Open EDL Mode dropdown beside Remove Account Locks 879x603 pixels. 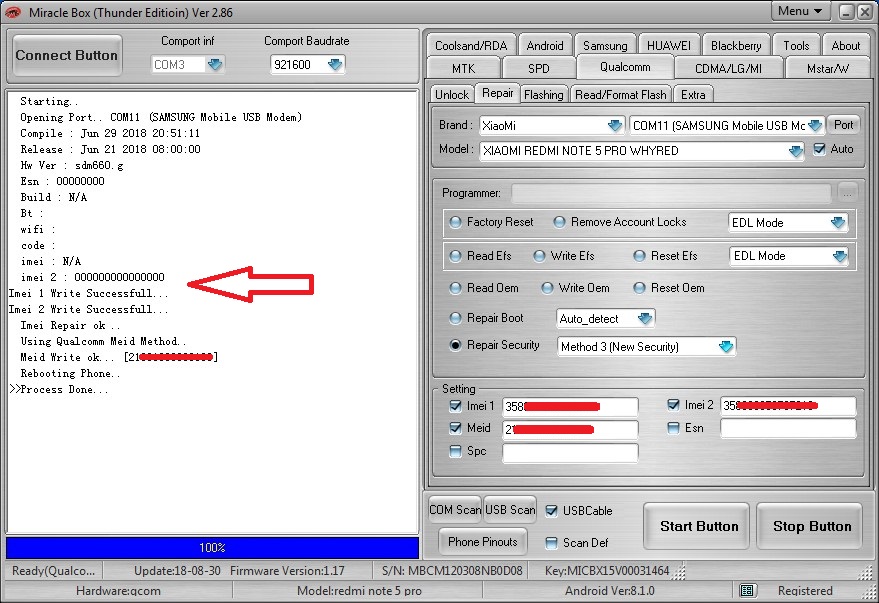(x=838, y=222)
